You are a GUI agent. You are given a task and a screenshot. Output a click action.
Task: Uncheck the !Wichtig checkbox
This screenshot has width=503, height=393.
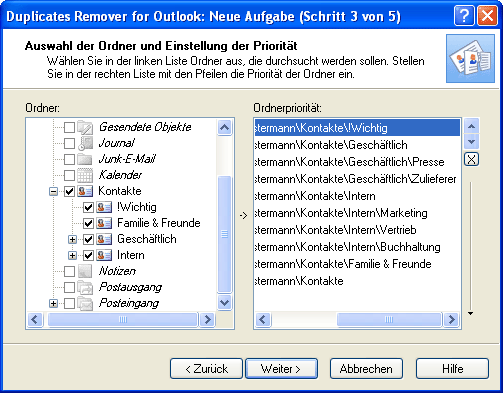pyautogui.click(x=88, y=207)
